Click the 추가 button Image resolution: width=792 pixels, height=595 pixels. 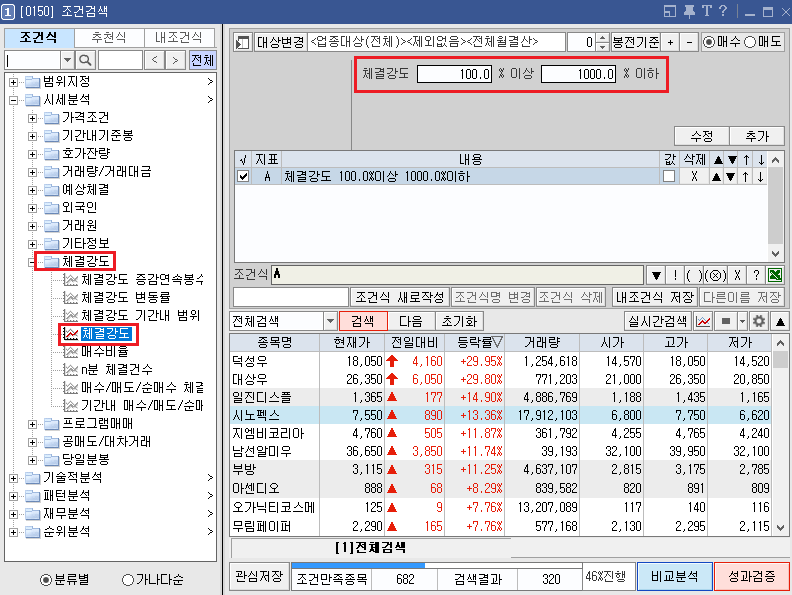click(x=757, y=136)
